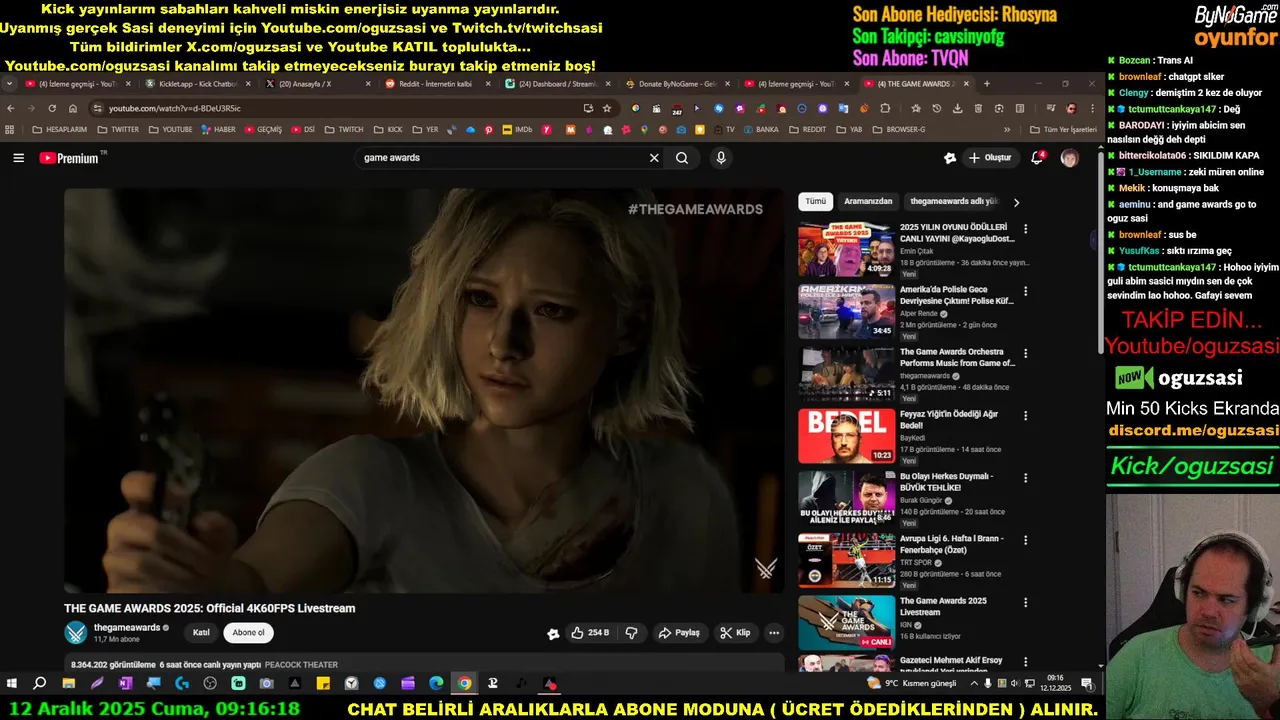Open the REDDIT bookmarks folder
1280x720 pixels.
point(807,129)
